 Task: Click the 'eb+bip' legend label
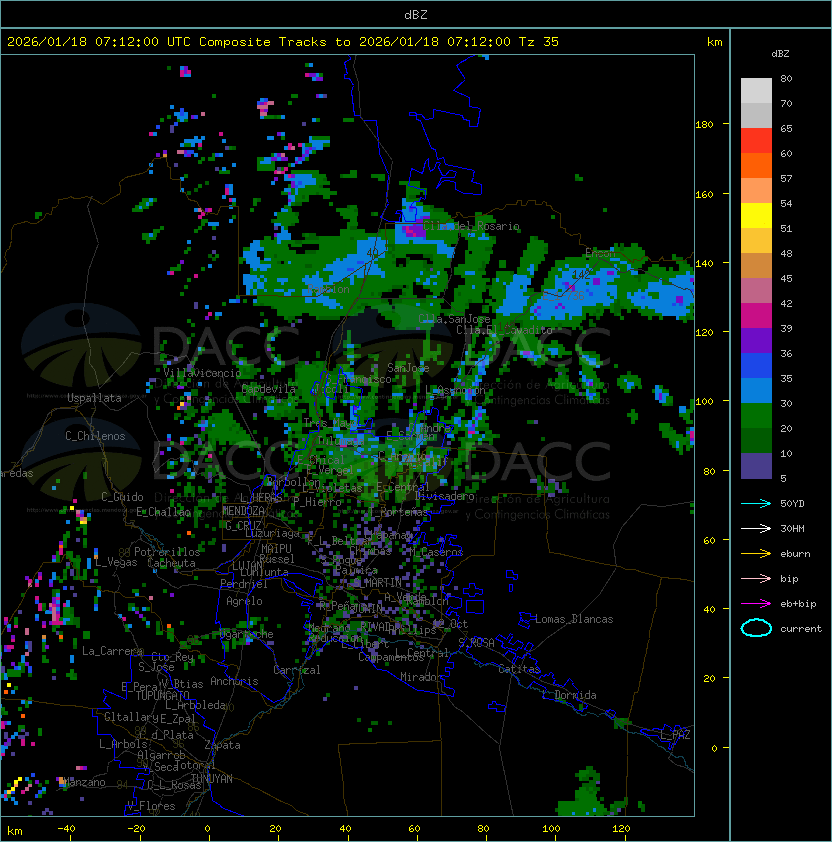click(x=798, y=604)
